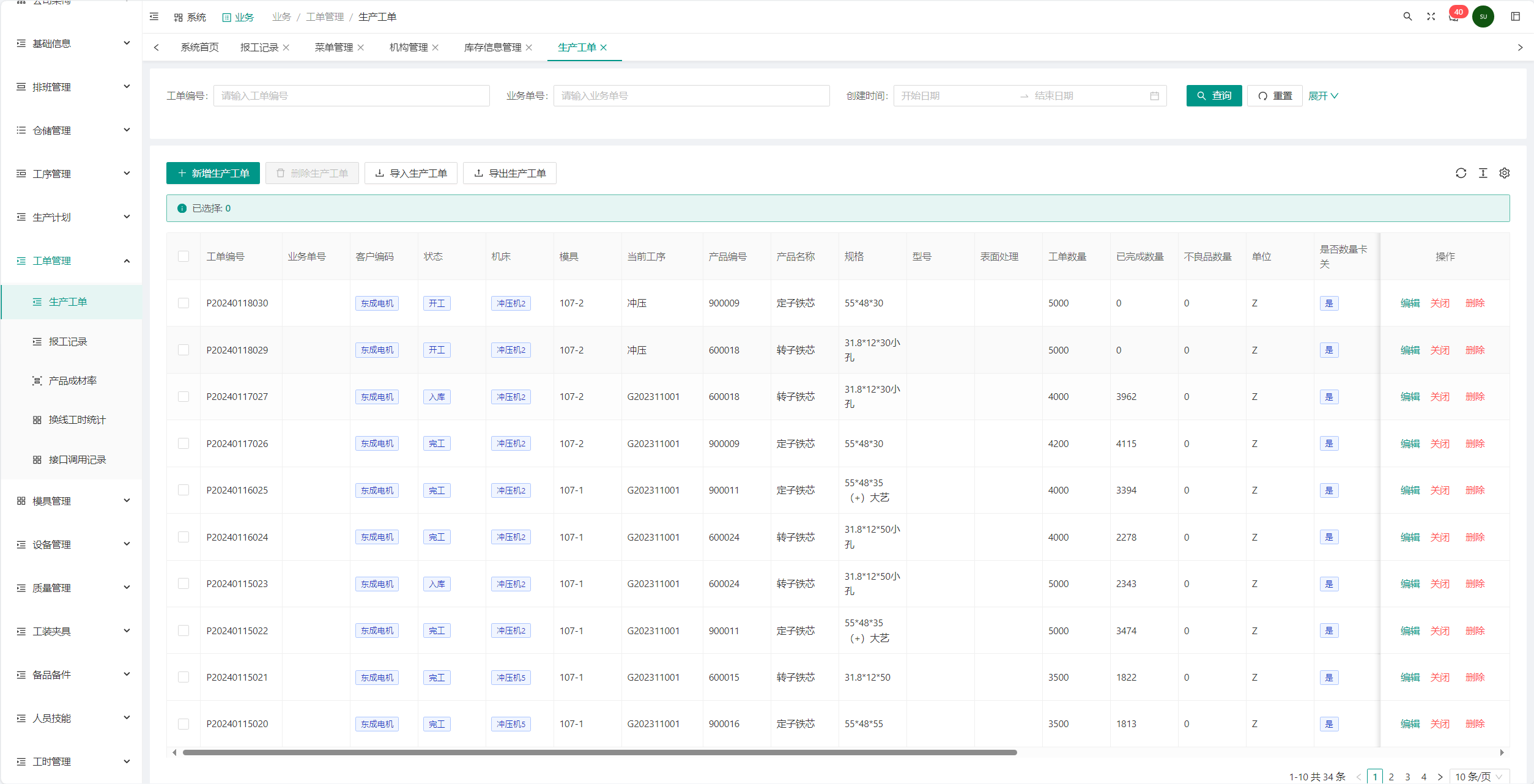Check the row P20240115020

(183, 724)
